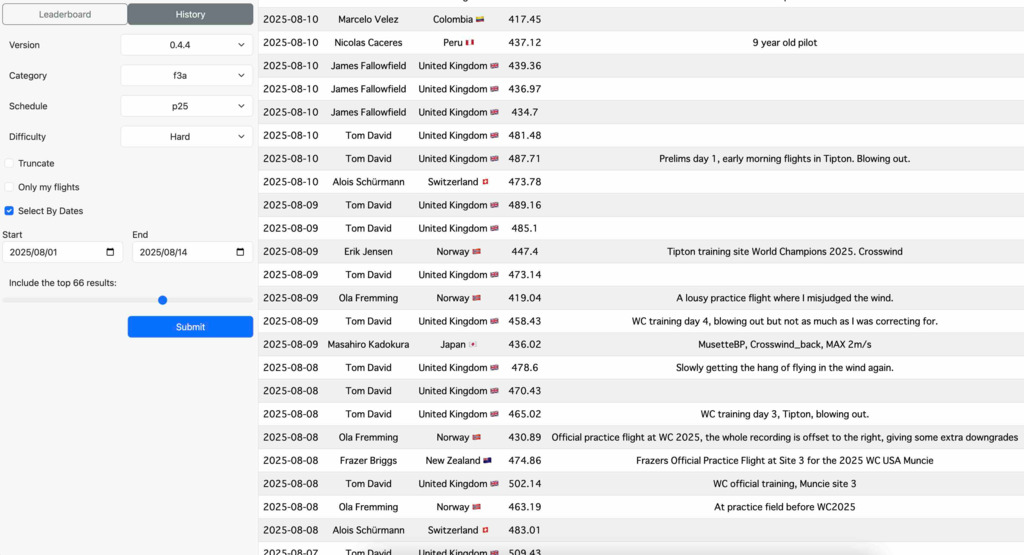Click the score 481.48
The image size is (1024, 555).
tap(524, 135)
